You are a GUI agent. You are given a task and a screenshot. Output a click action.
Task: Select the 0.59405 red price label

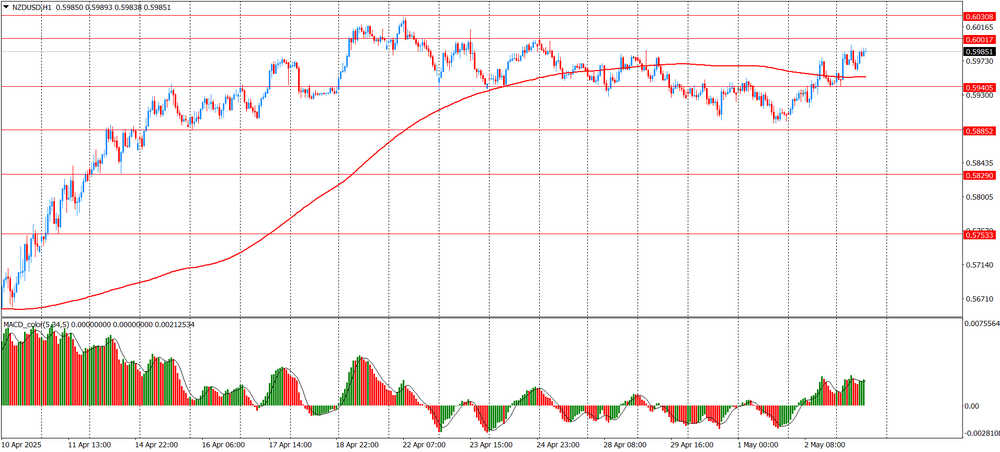[x=979, y=87]
